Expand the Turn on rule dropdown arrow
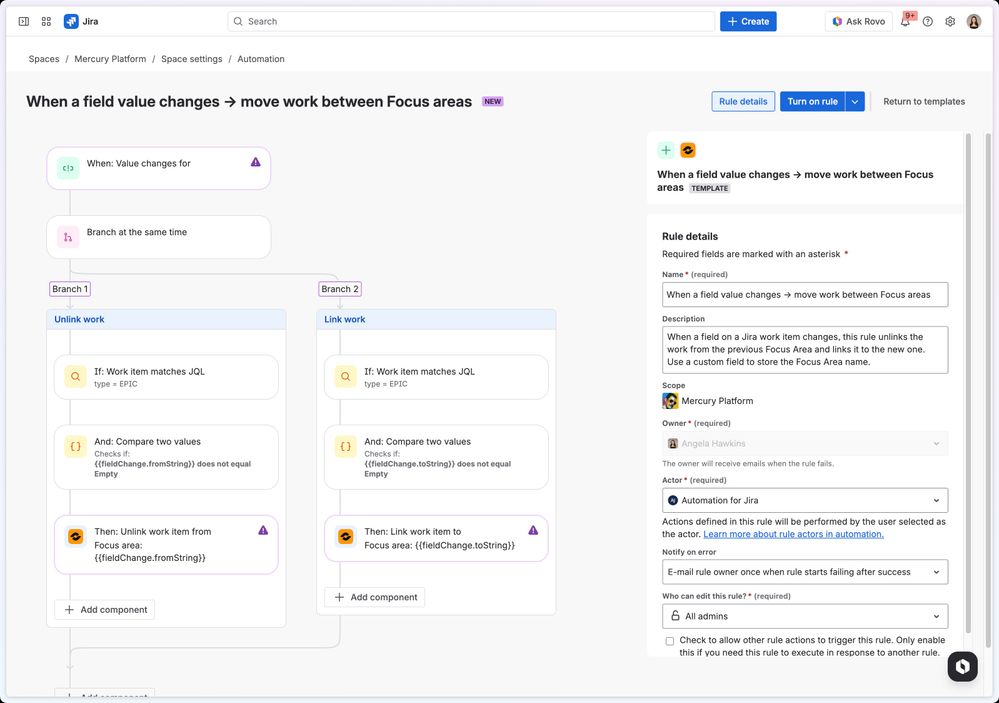The width and height of the screenshot is (999, 703). pos(855,101)
